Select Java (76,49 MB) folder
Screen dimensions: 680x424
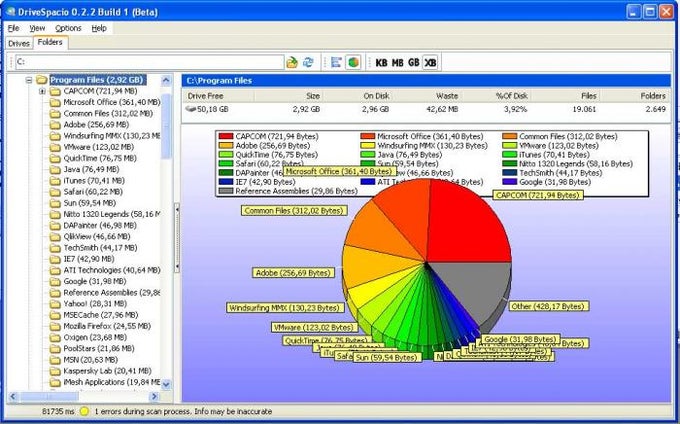click(91, 170)
